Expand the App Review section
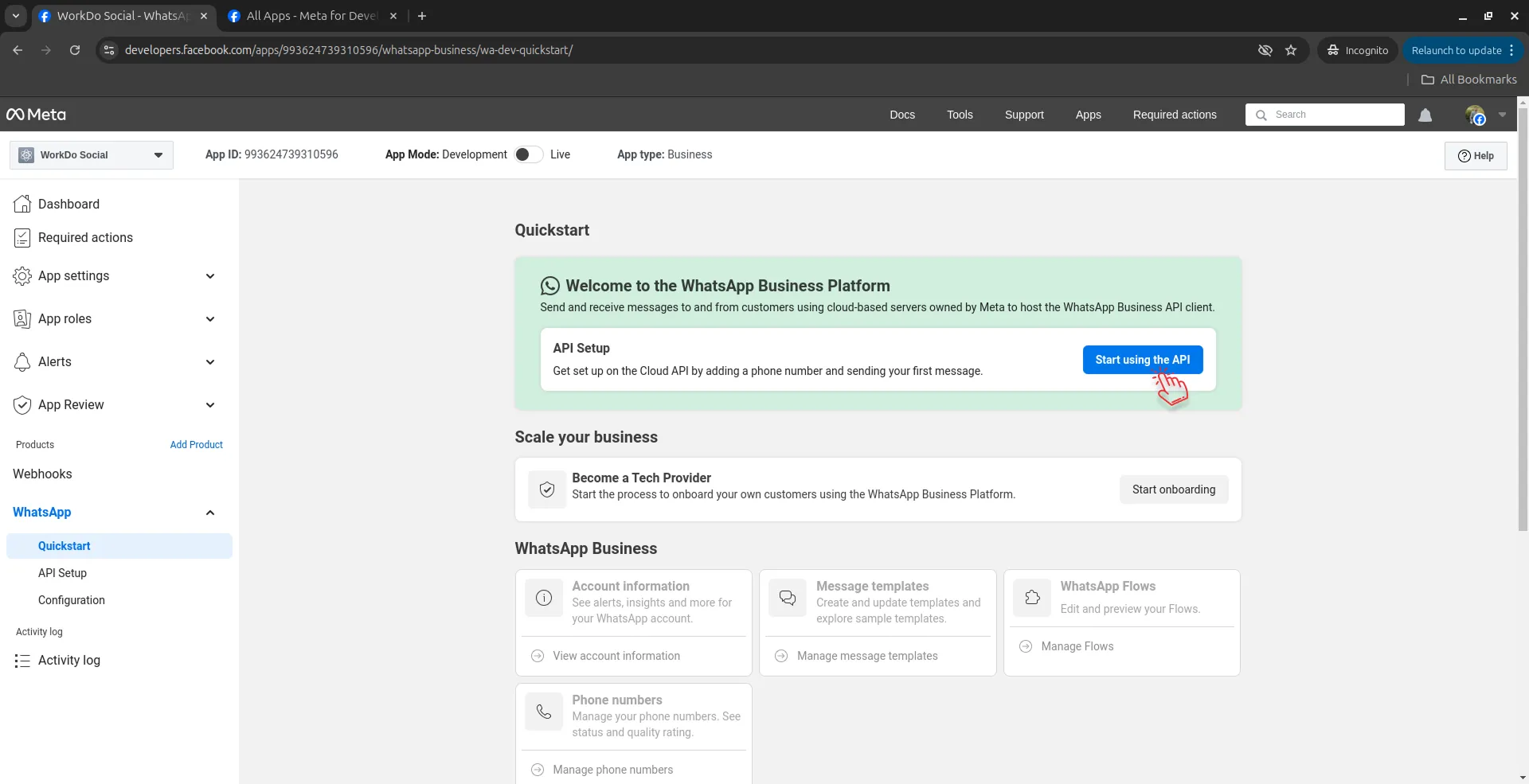The image size is (1529, 784). pyautogui.click(x=210, y=405)
